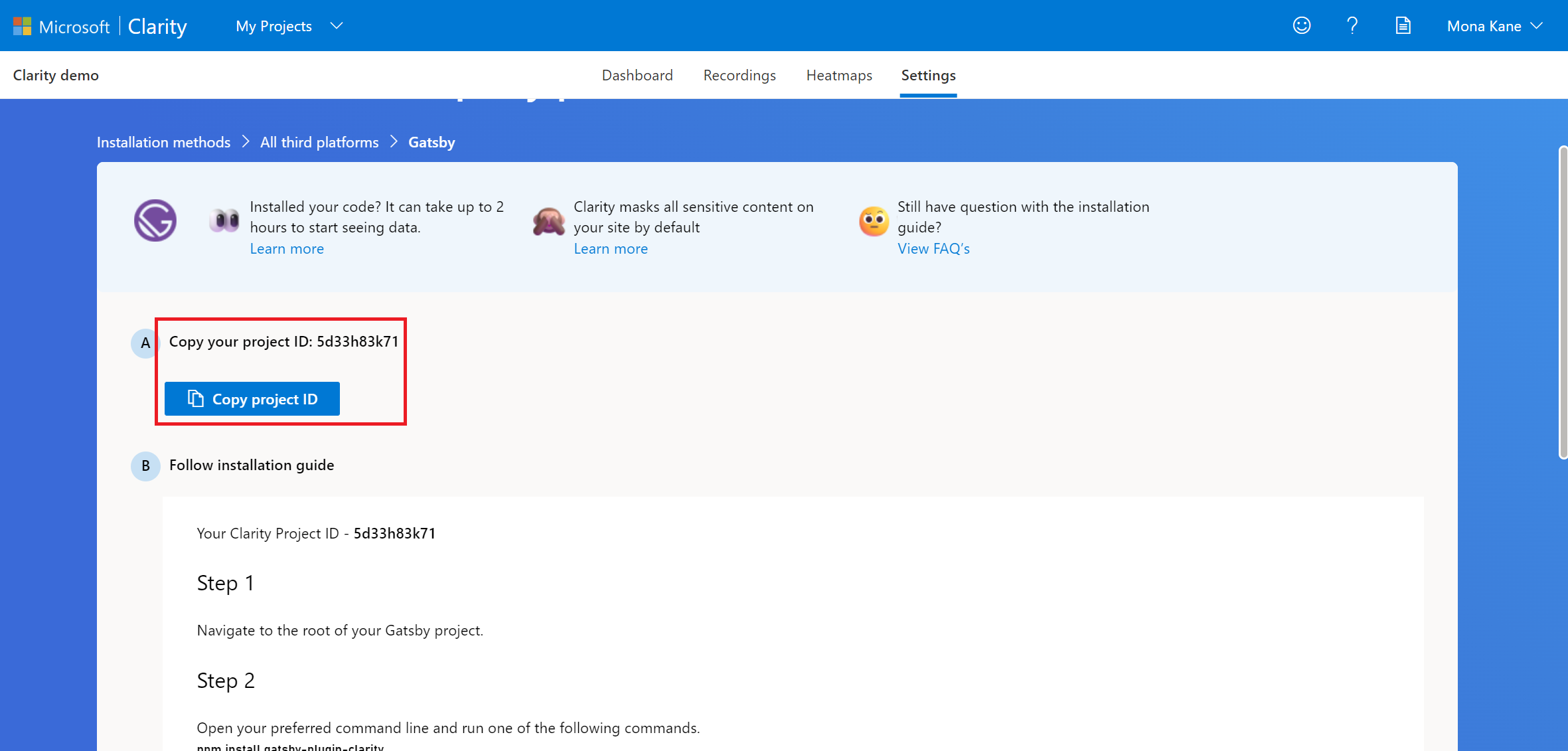This screenshot has height=751, width=1568.
Task: Expand the My Projects dropdown
Action: coord(289,26)
